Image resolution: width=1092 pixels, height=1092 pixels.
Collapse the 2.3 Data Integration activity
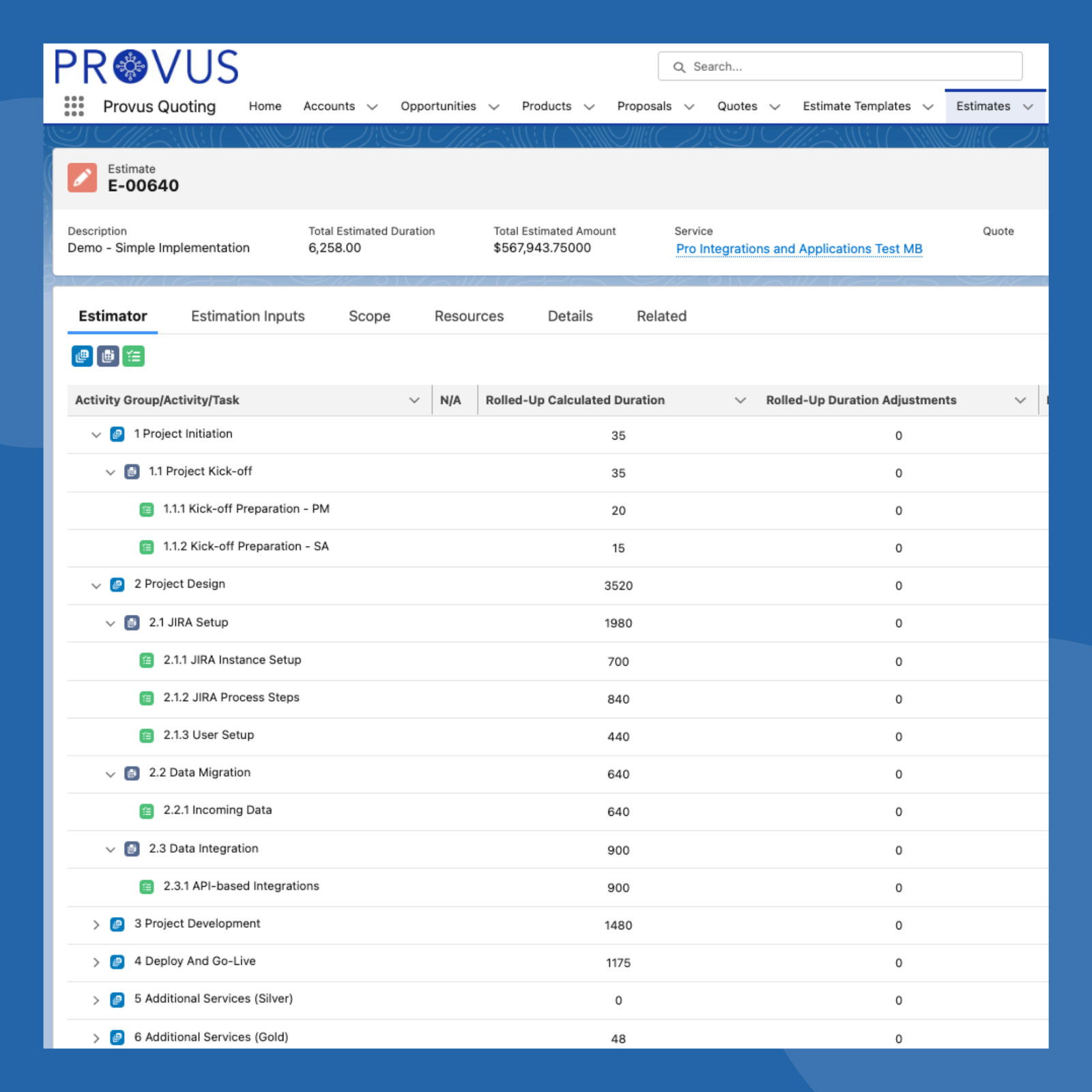click(111, 850)
